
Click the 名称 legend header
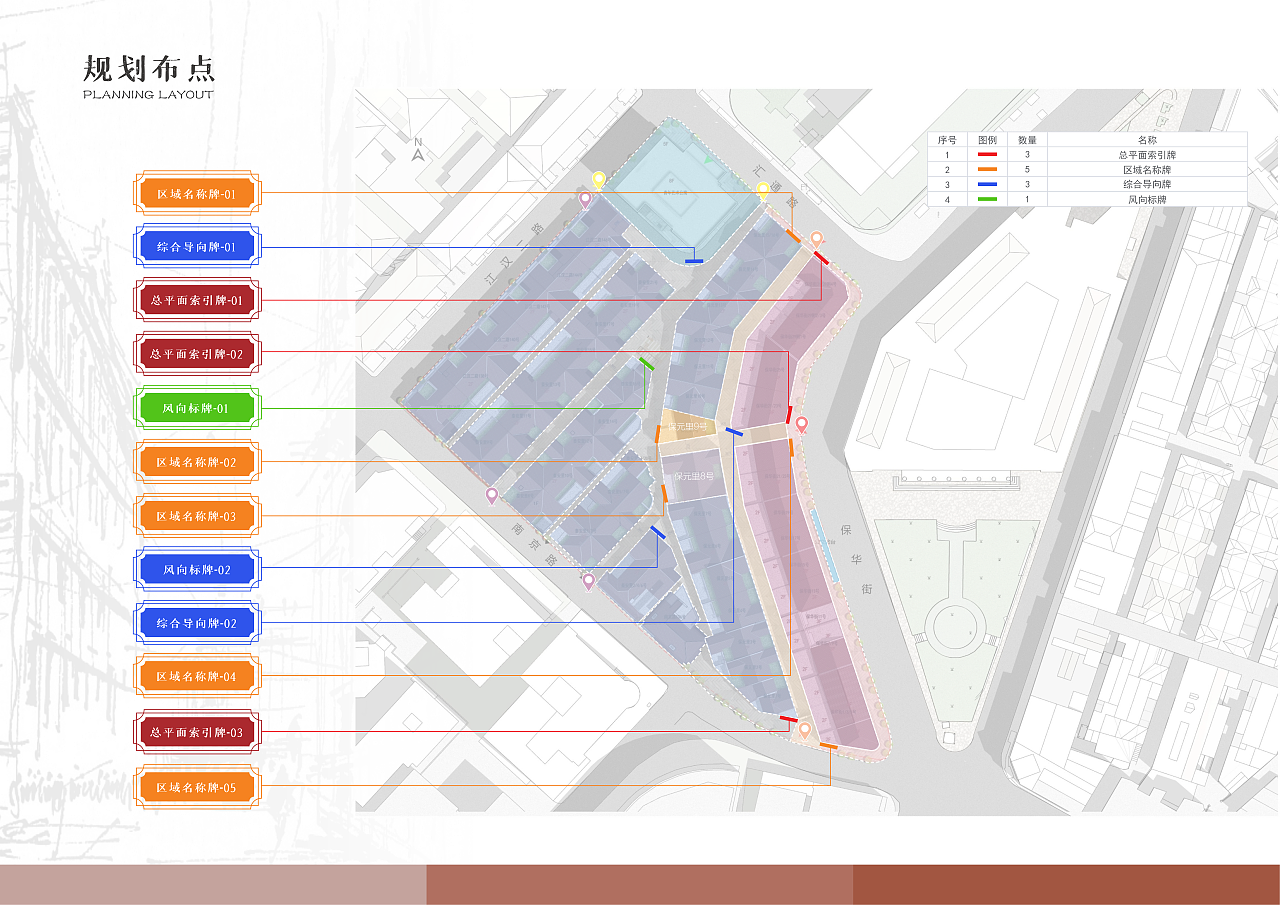click(x=1147, y=140)
